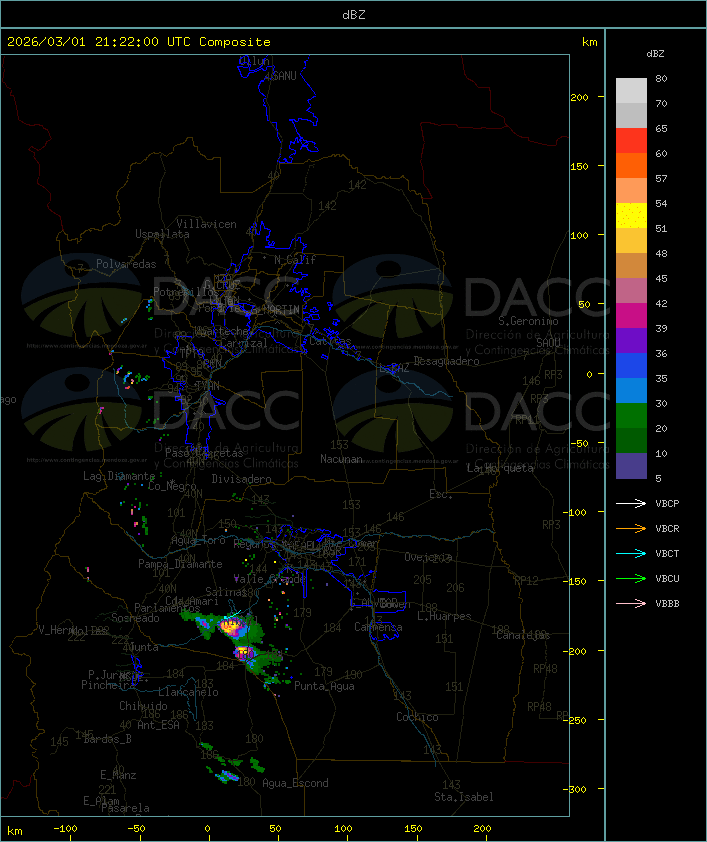Click the N_Calif place label

[x=295, y=260]
